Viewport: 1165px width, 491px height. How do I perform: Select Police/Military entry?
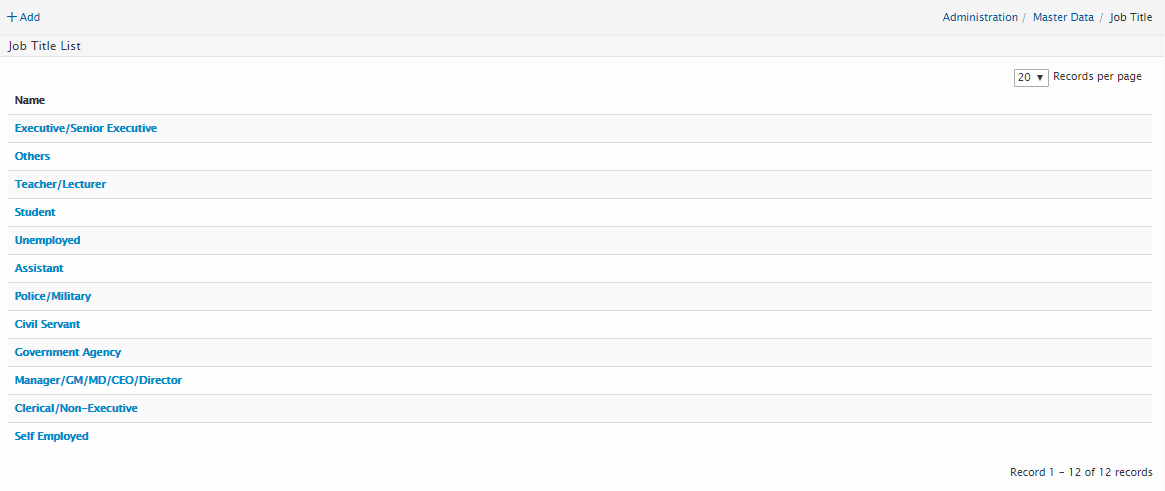click(x=53, y=296)
